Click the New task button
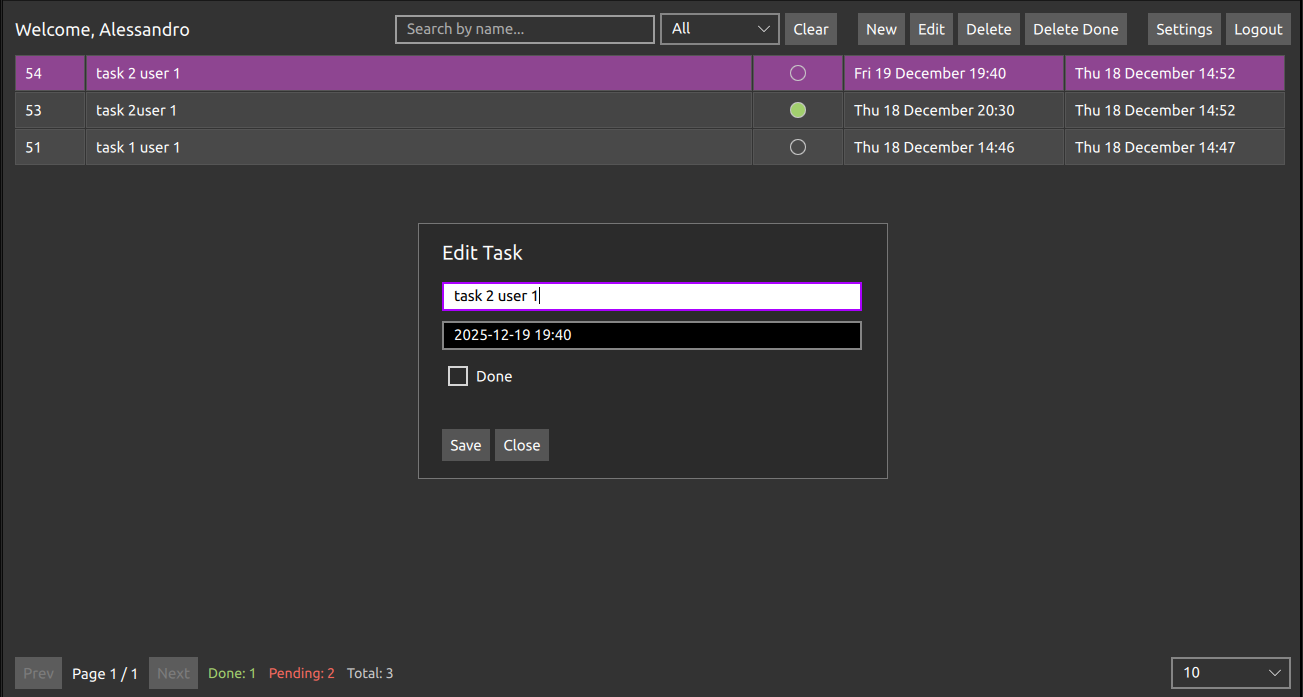Viewport: 1303px width, 697px height. pos(880,29)
